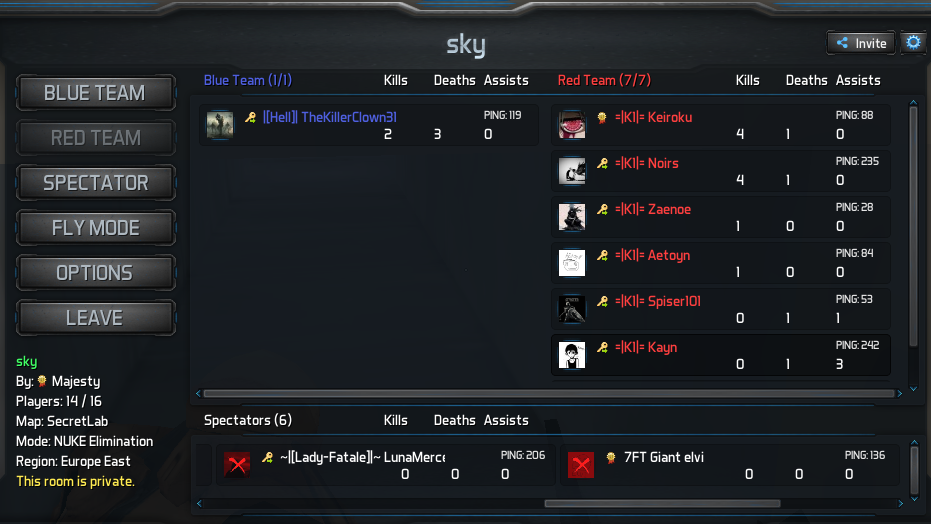Image resolution: width=931 pixels, height=524 pixels.
Task: Click Keiroku's player avatar
Action: 572,125
